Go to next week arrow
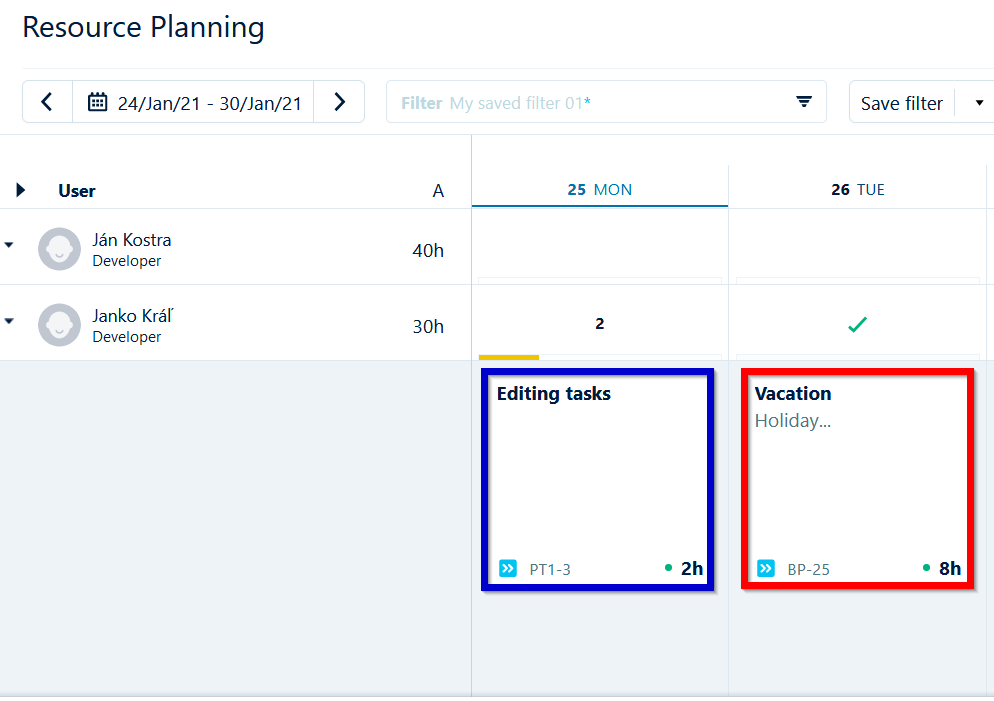This screenshot has height=701, width=994. 339,102
